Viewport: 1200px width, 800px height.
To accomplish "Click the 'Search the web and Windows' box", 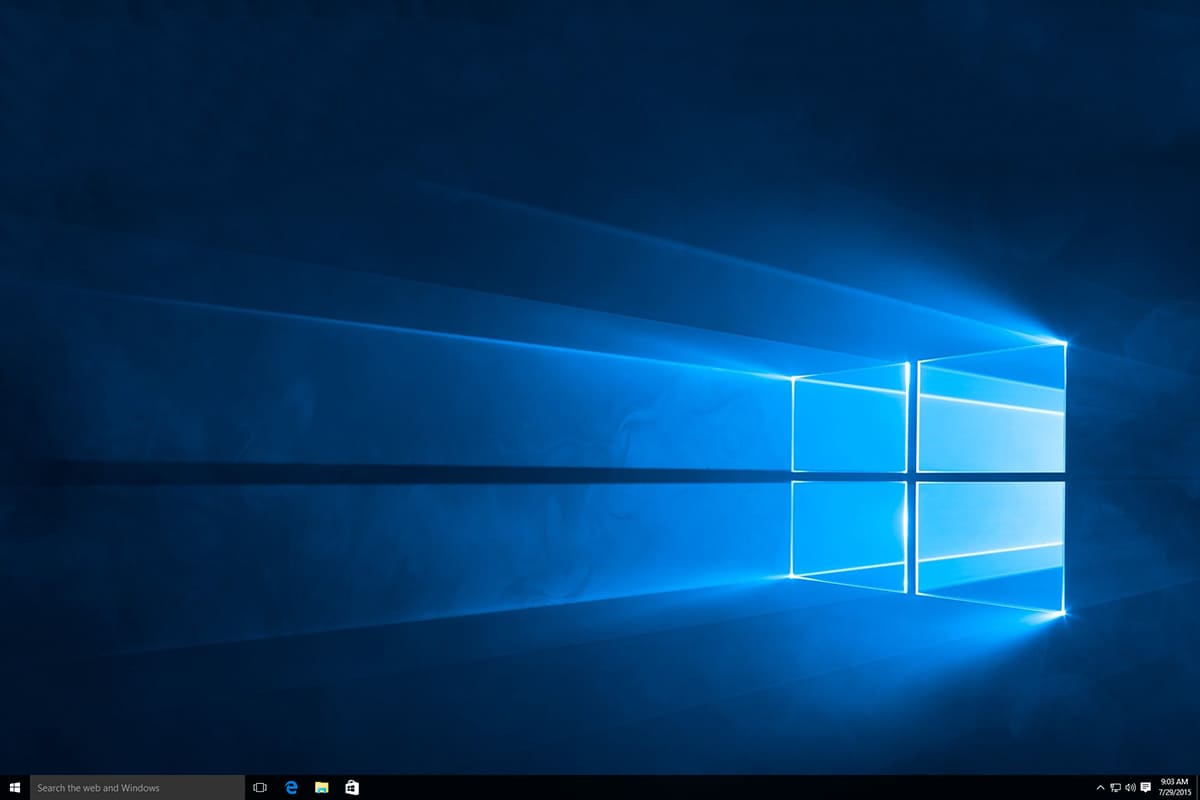I will [137, 788].
